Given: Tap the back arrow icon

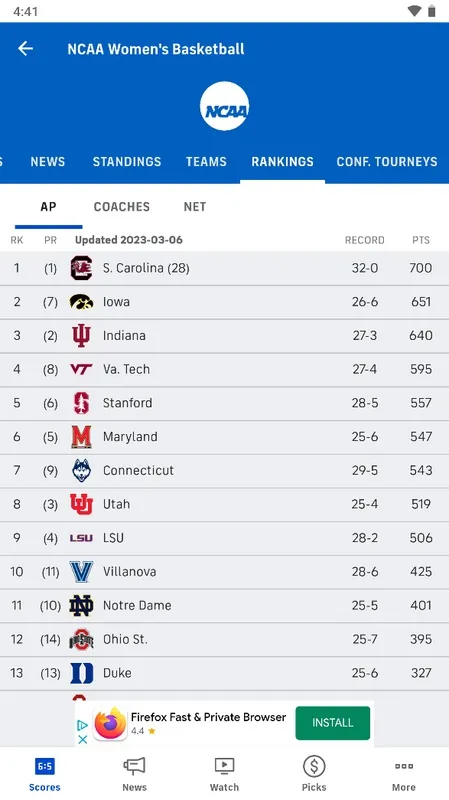Looking at the screenshot, I should tap(25, 48).
